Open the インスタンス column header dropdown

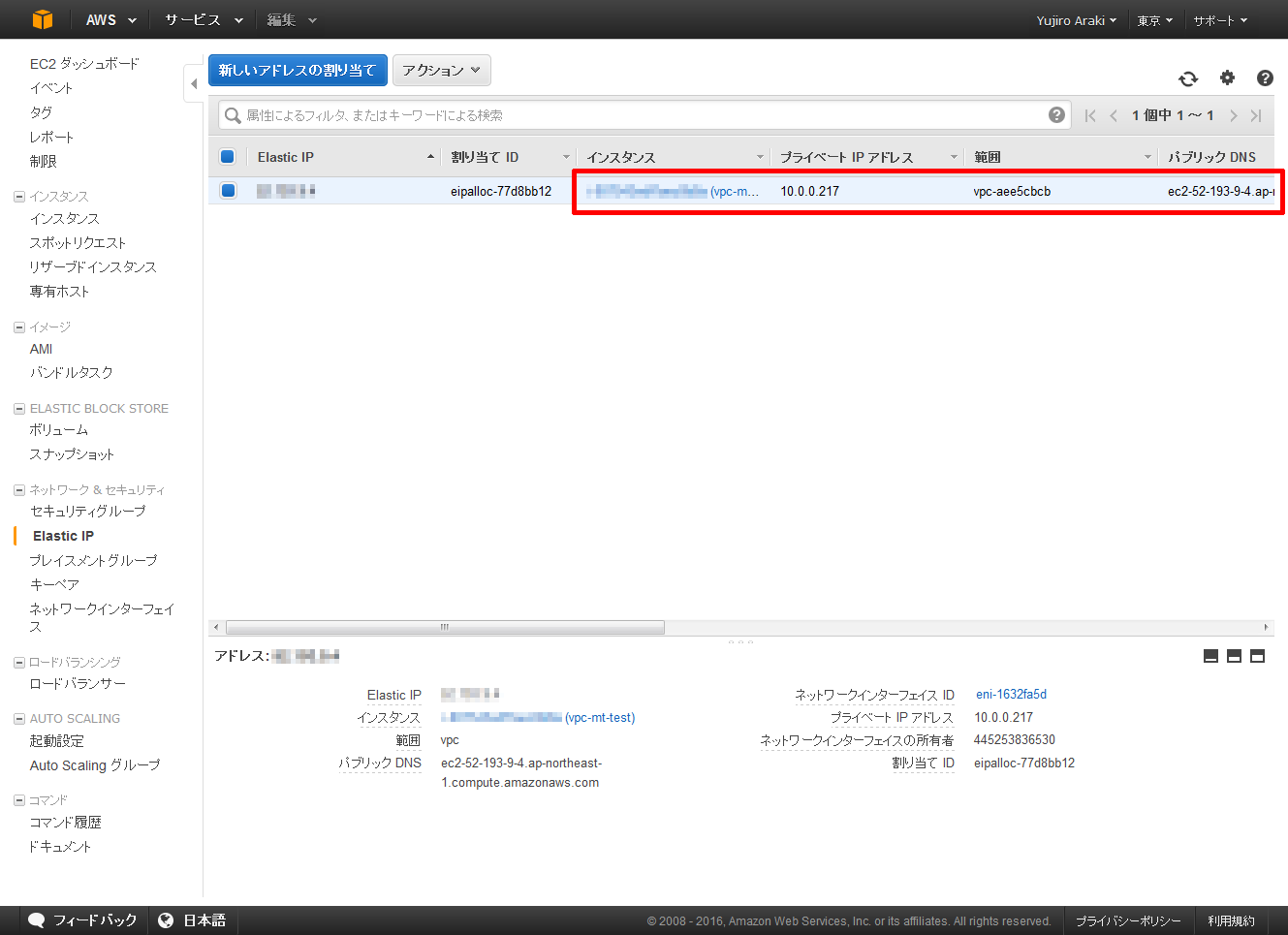[760, 157]
